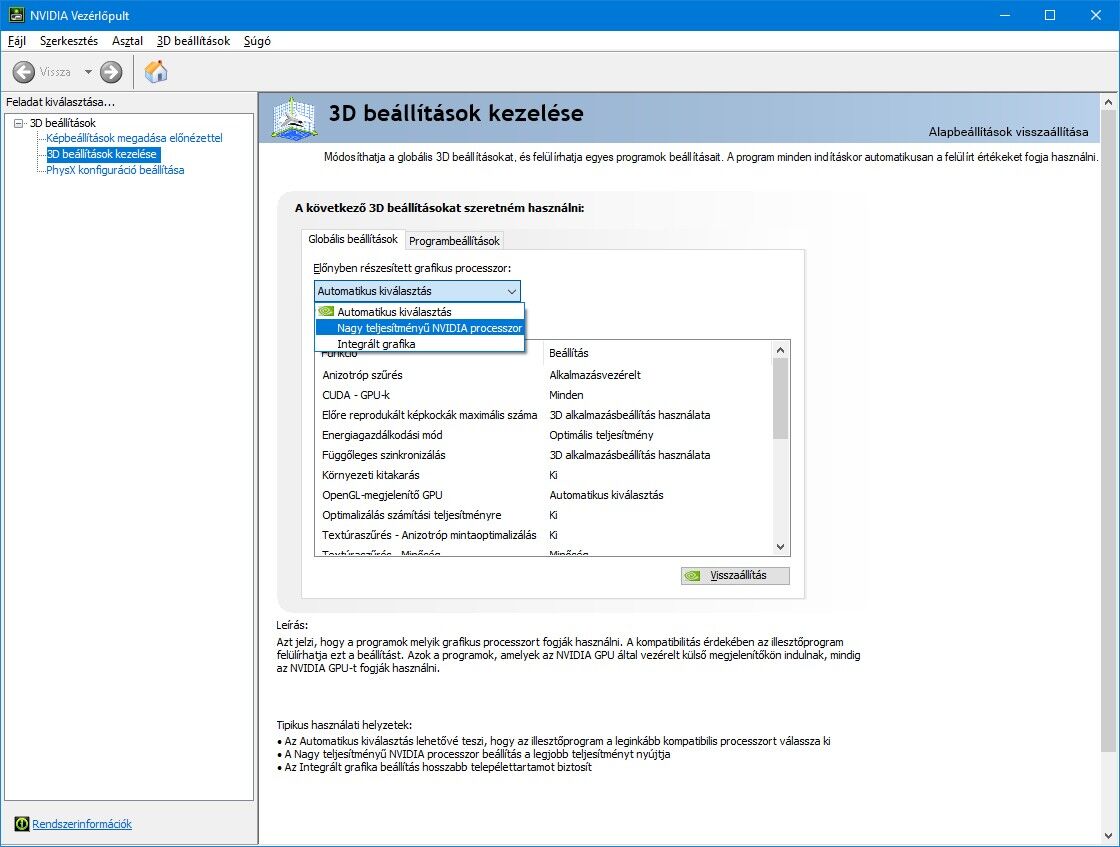Choose Integrált grafika option
Screen dimensions: 1120x847
(x=420, y=344)
